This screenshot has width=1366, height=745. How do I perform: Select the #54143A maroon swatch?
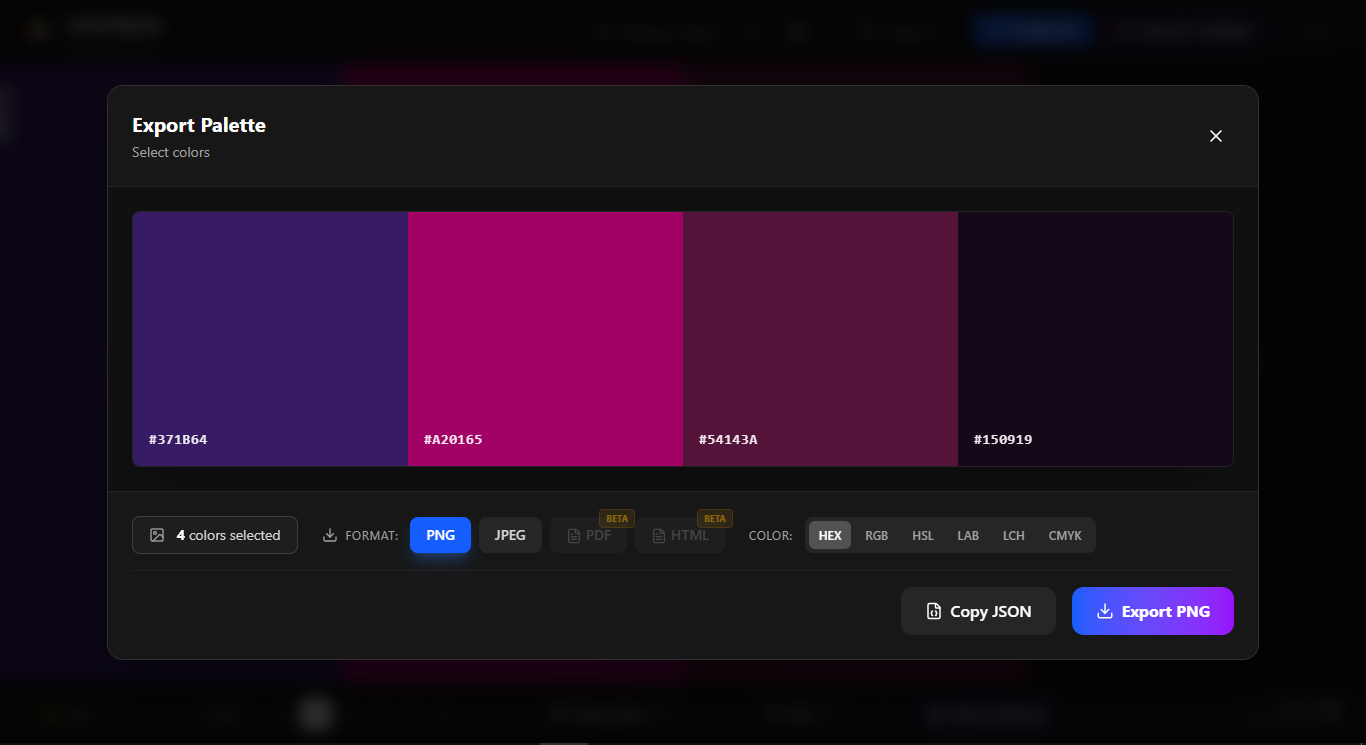pyautogui.click(x=820, y=338)
